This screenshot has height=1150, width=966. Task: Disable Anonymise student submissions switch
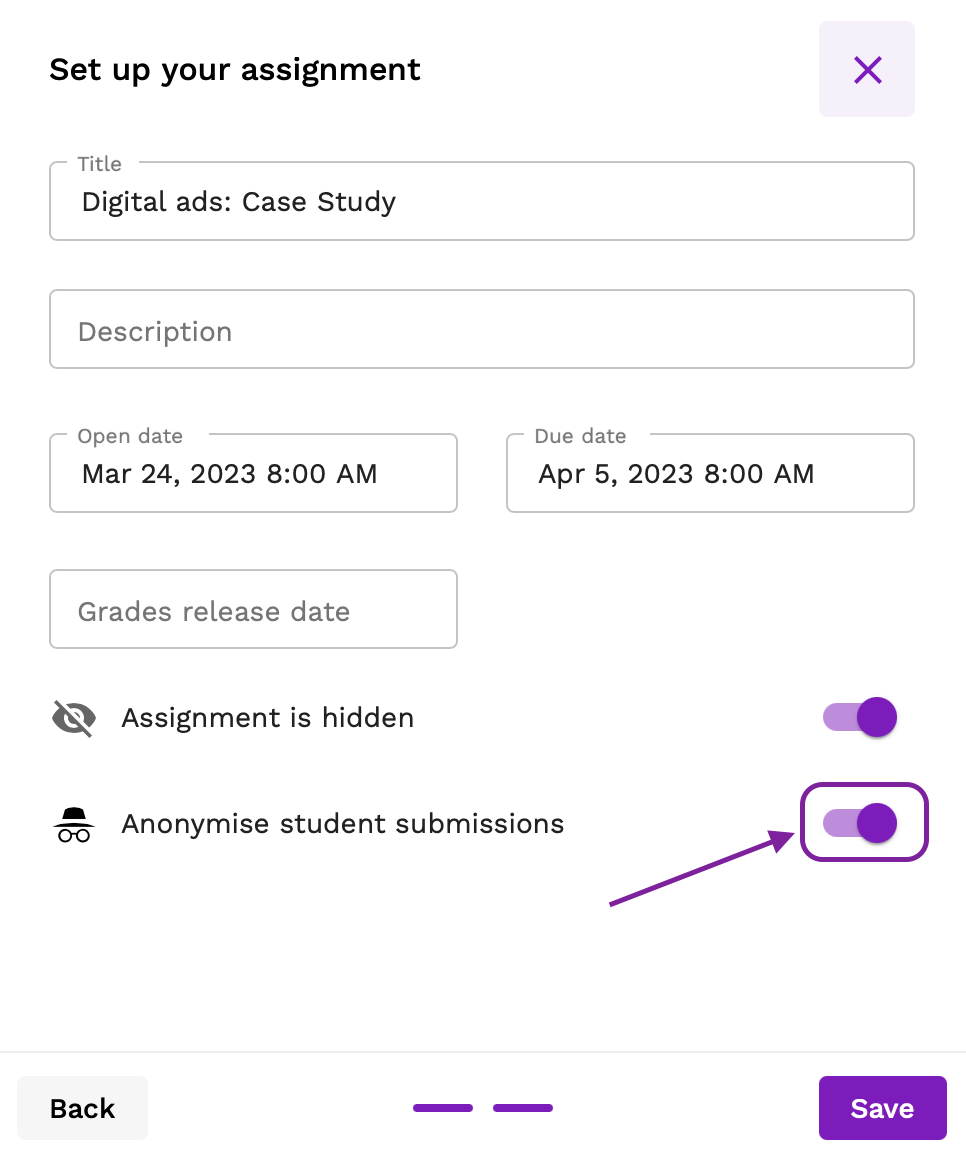pos(860,823)
